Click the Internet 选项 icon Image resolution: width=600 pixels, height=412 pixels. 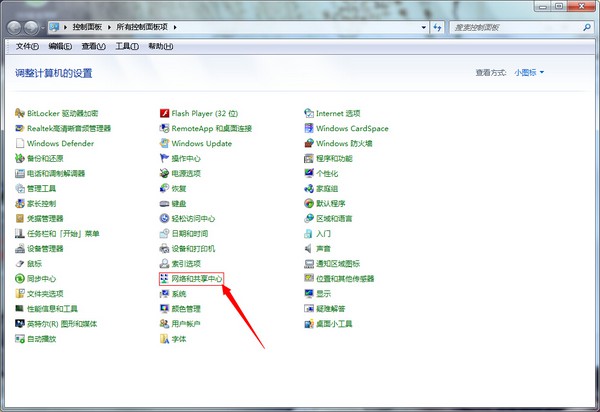click(309, 113)
